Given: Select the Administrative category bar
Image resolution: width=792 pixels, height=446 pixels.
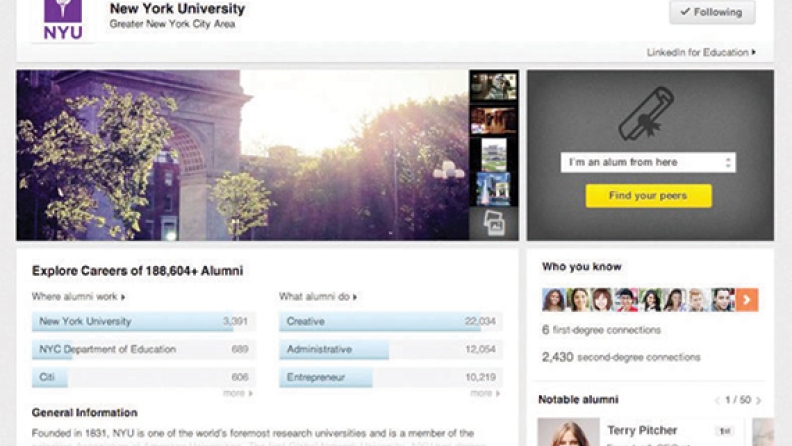Looking at the screenshot, I should [x=390, y=349].
